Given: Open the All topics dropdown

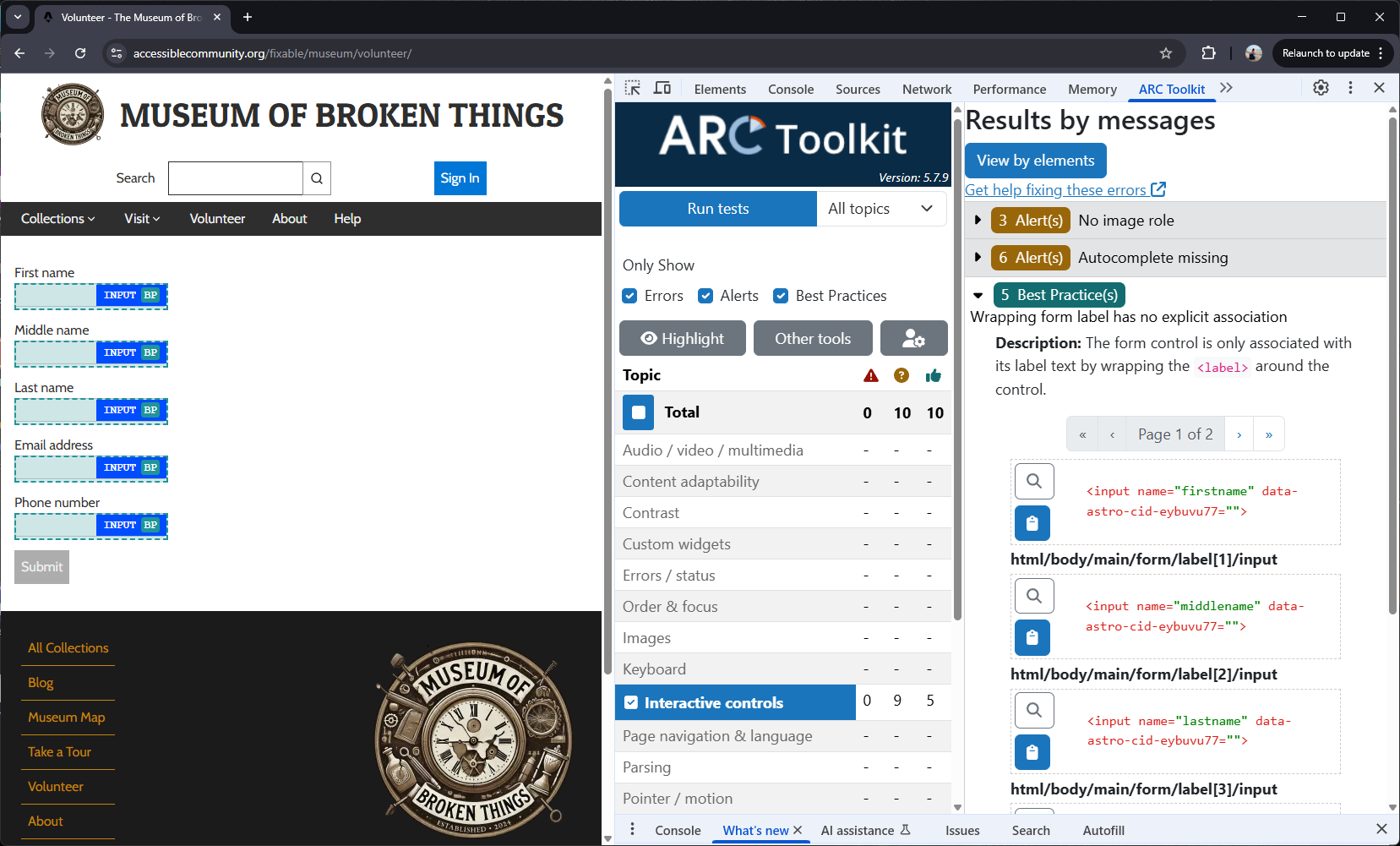Looking at the screenshot, I should 881,209.
